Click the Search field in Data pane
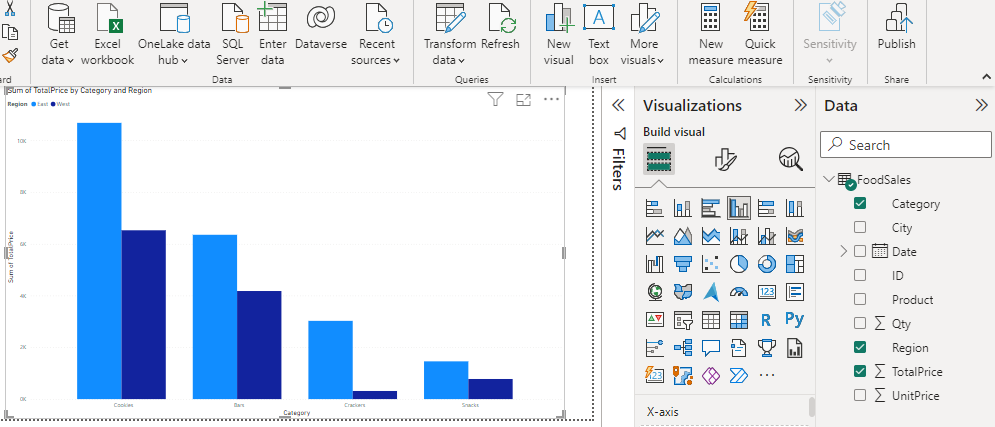Screen dimensions: 995x427 tap(906, 145)
